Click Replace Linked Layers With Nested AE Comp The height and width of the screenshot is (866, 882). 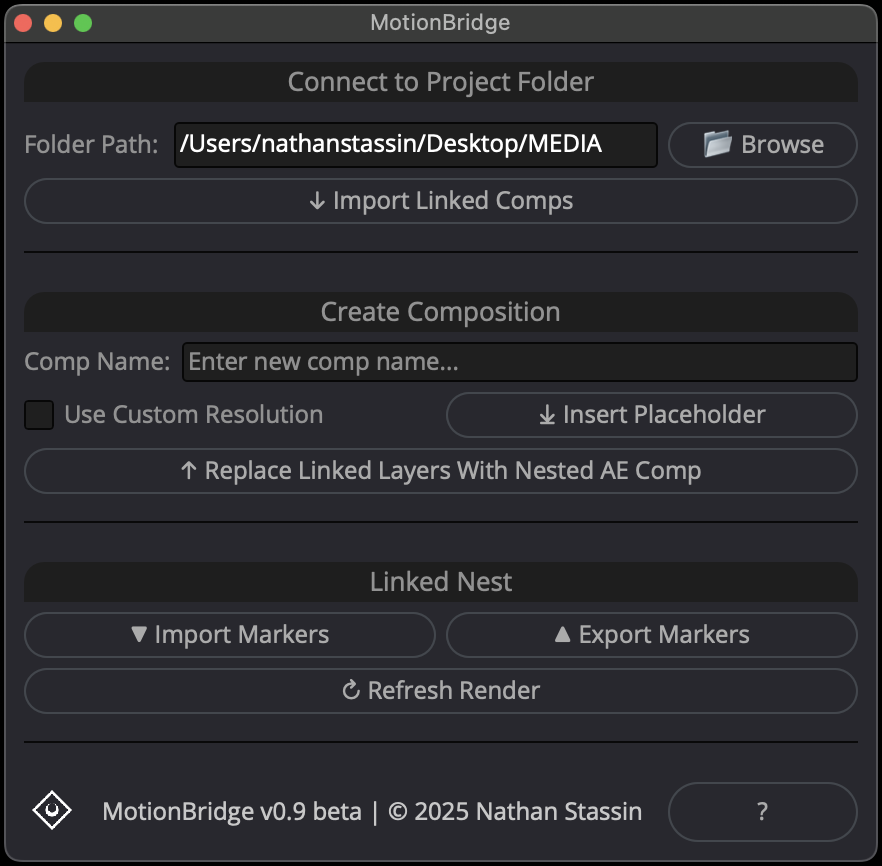pyautogui.click(x=440, y=470)
